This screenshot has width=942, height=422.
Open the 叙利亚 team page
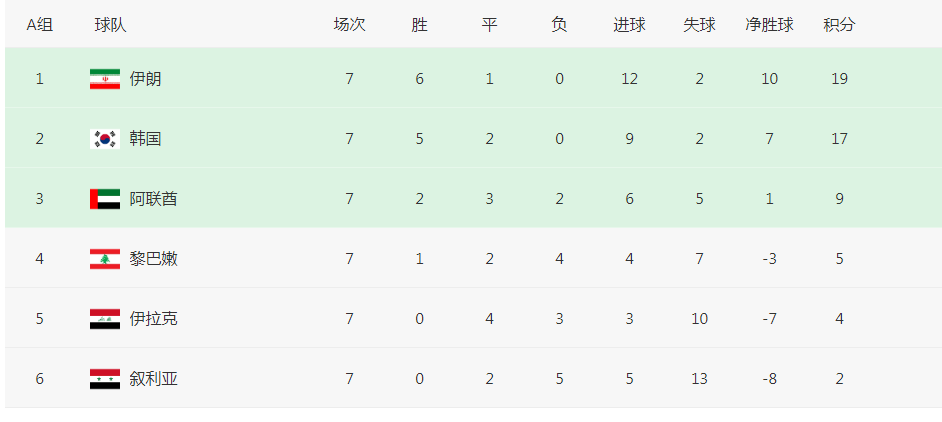pyautogui.click(x=153, y=379)
